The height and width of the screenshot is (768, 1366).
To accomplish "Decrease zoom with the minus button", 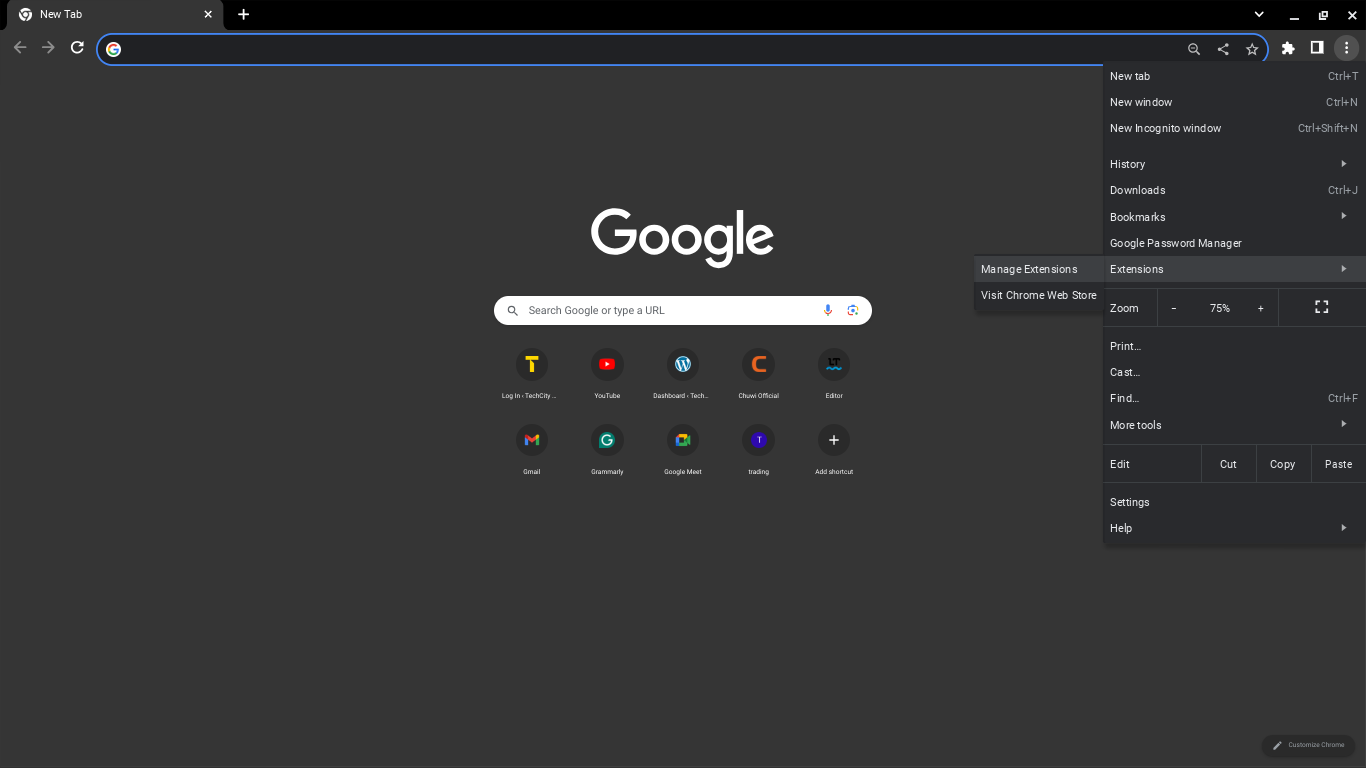I will coord(1174,308).
